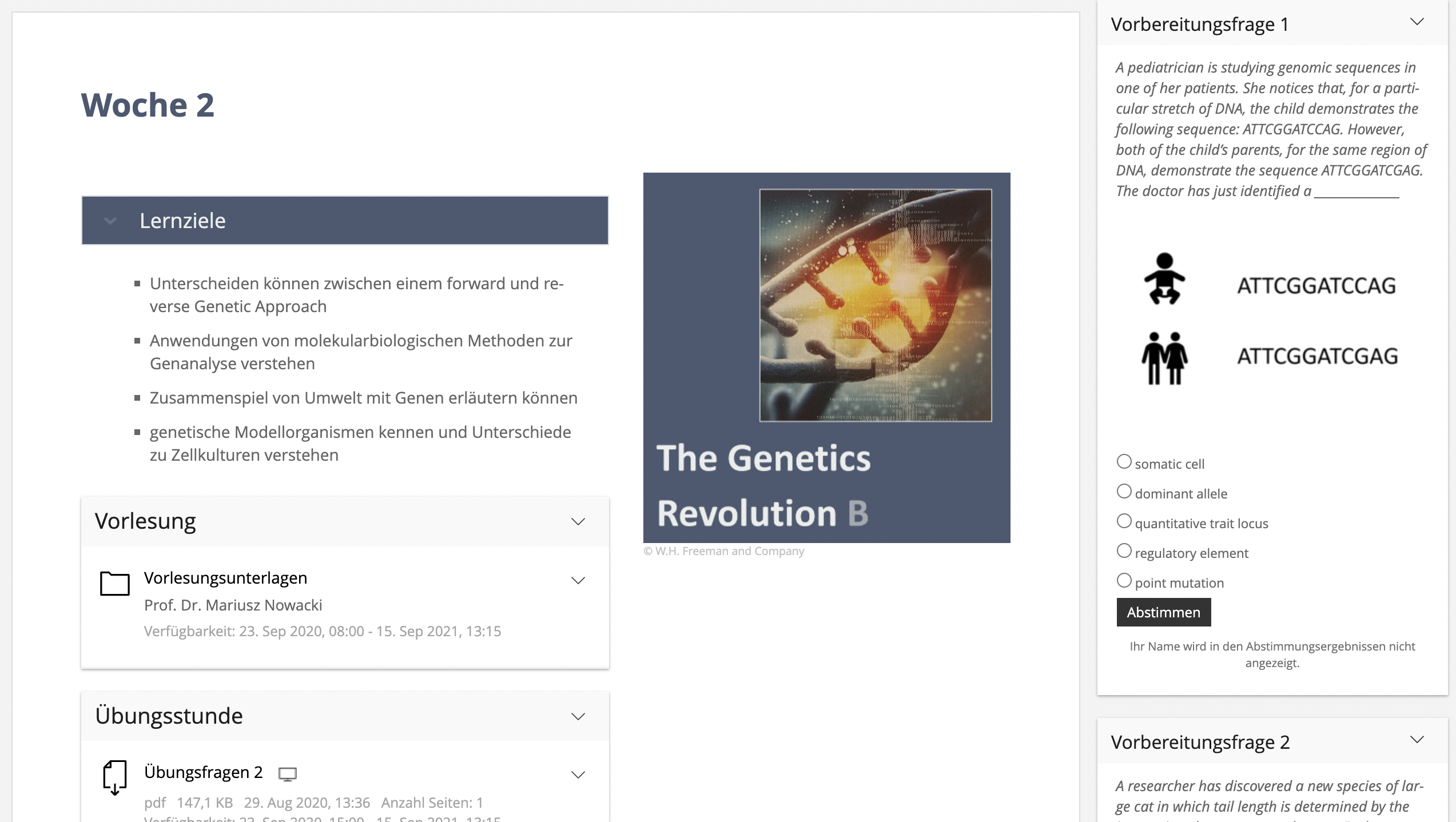Click the monitor icon beside Übungsfragen 2
Image resolution: width=1456 pixels, height=822 pixels.
(287, 774)
